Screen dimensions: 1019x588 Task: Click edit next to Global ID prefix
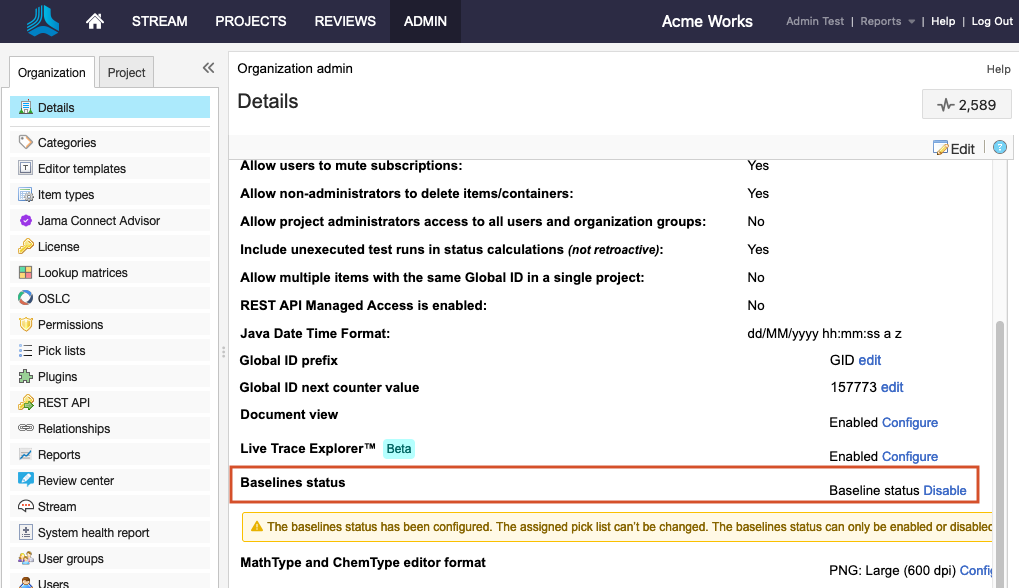[x=870, y=360]
